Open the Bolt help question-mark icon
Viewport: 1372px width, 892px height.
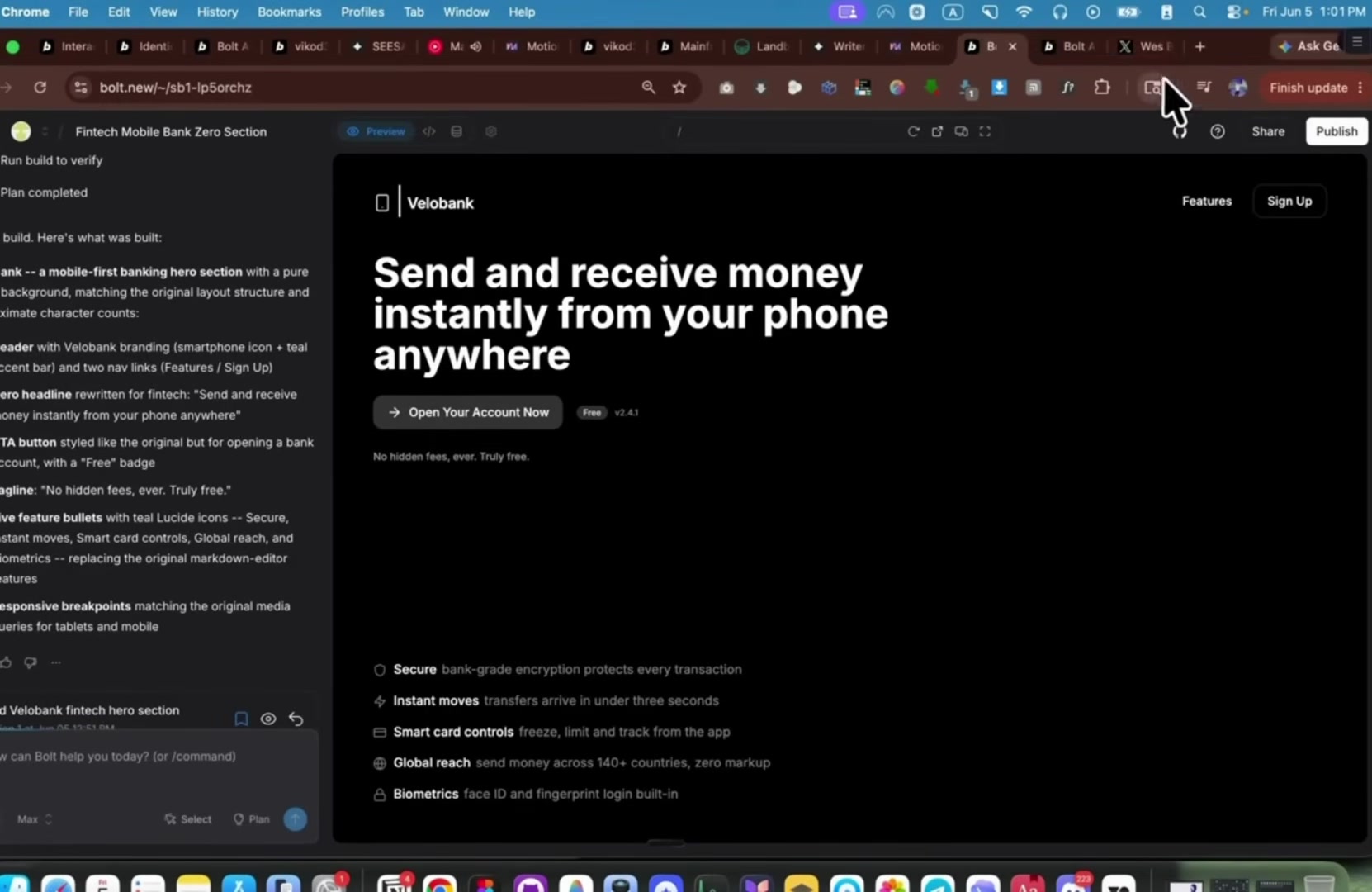1218,131
